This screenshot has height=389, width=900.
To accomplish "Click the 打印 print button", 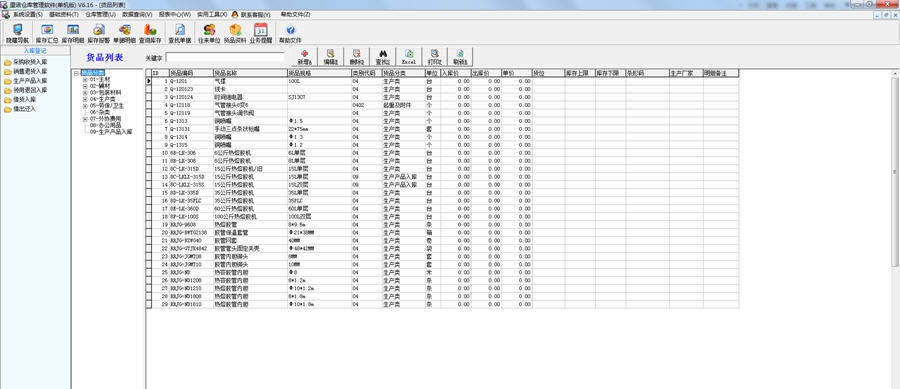I will tap(435, 57).
